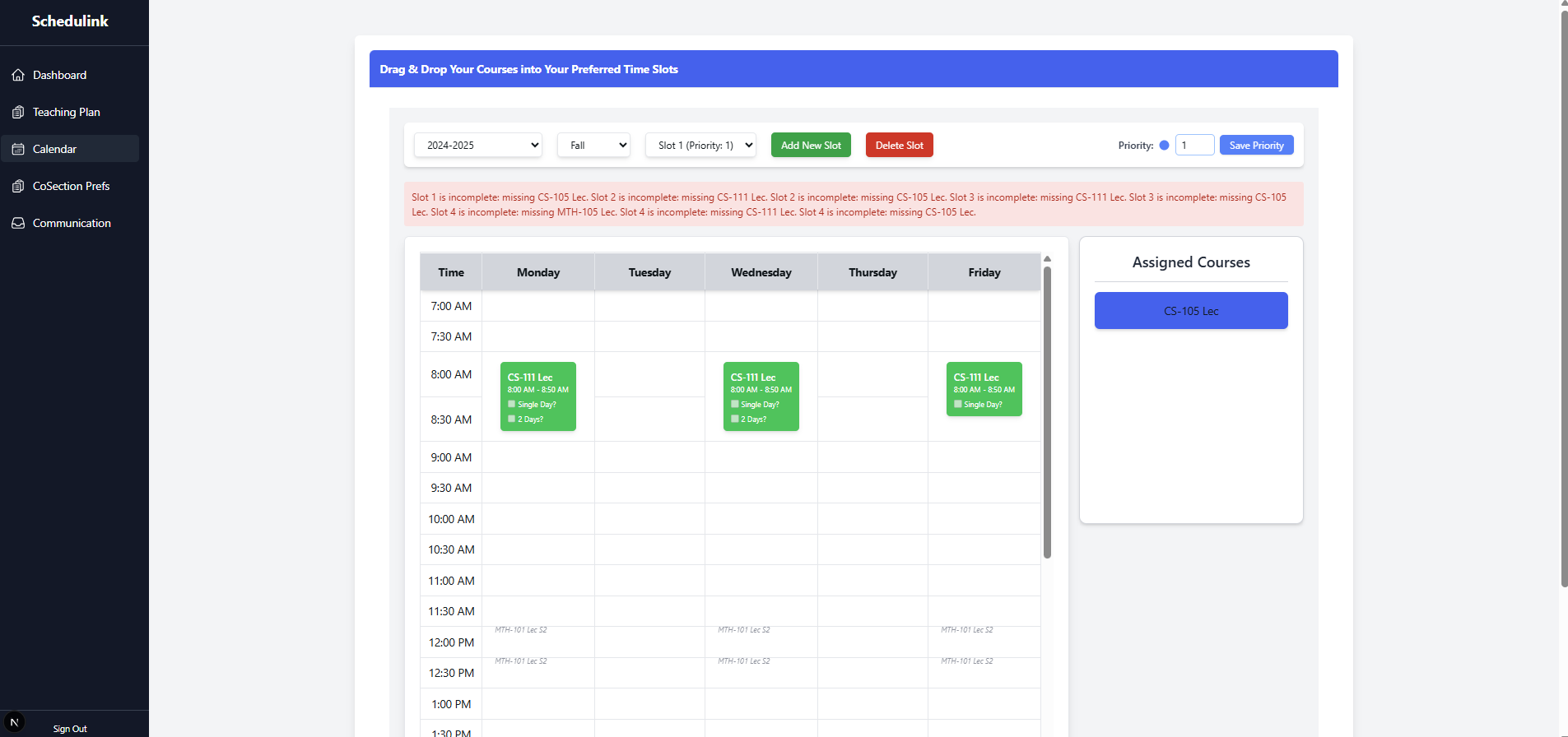Click the red slot incomplete warning message
This screenshot has width=1568, height=737.
pos(854,205)
